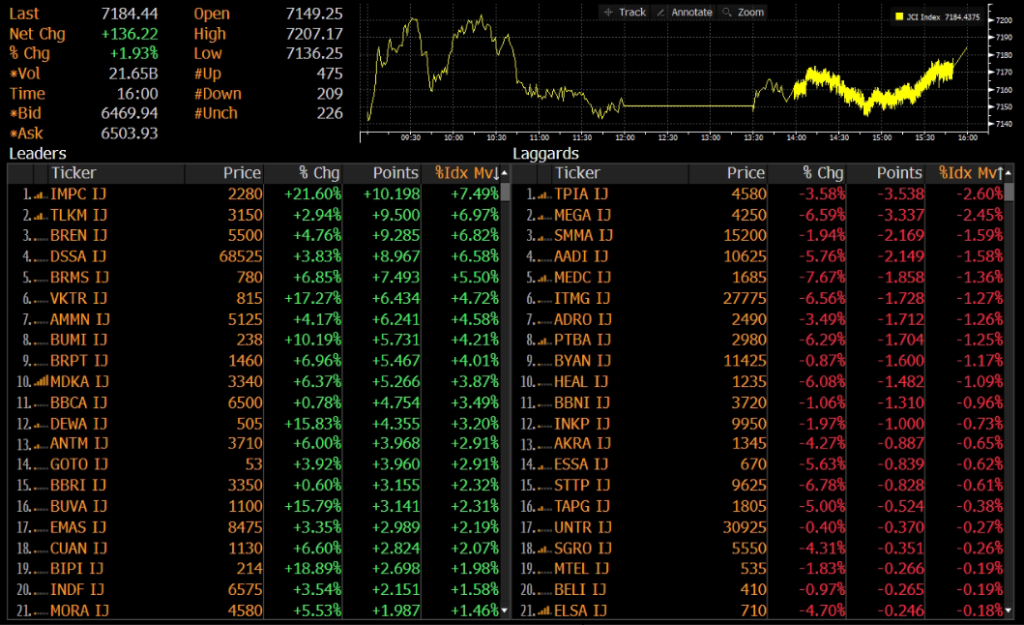Image resolution: width=1024 pixels, height=625 pixels.
Task: Select the GOTO IJ row in Leaders
Action: click(x=79, y=464)
